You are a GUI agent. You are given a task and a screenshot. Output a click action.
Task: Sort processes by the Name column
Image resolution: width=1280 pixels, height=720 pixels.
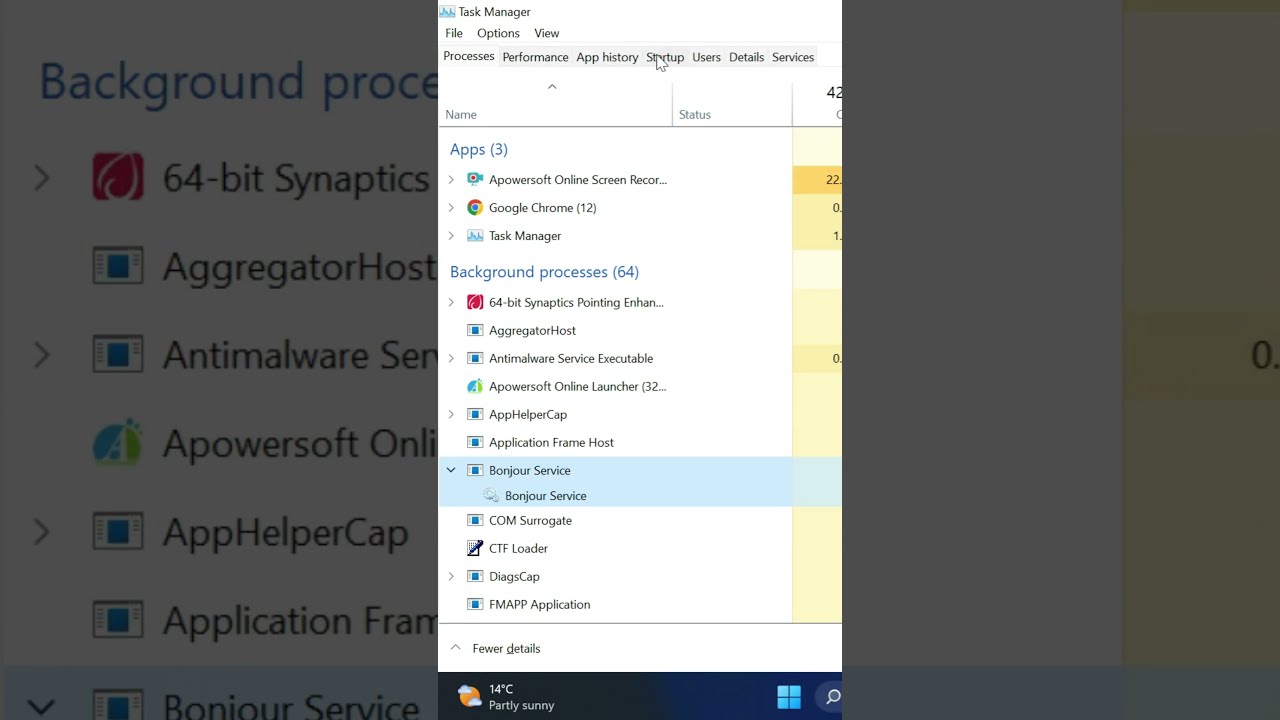[x=556, y=104]
